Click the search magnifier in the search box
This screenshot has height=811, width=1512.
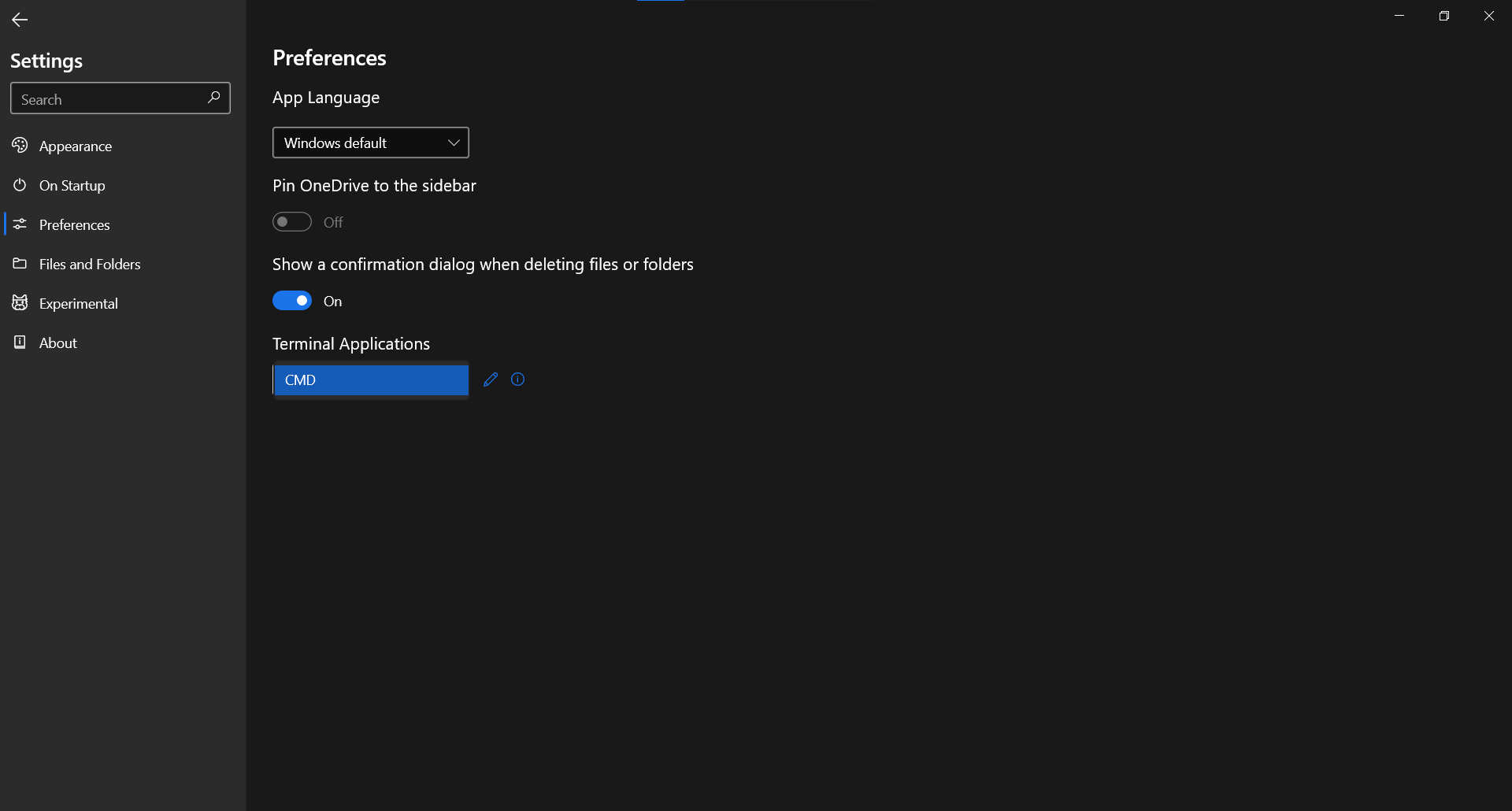point(213,98)
